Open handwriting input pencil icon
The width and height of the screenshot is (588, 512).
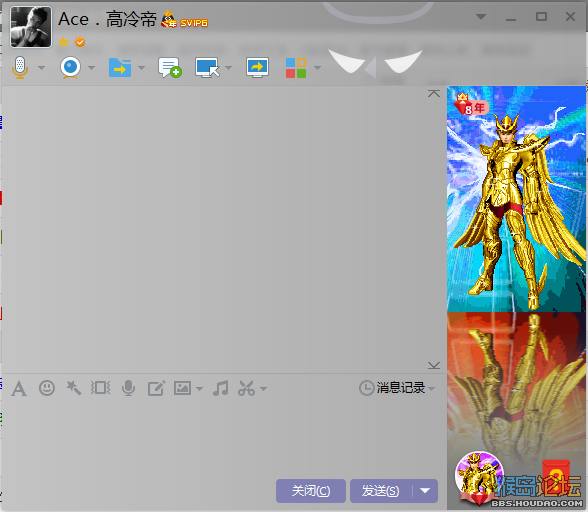coord(156,389)
